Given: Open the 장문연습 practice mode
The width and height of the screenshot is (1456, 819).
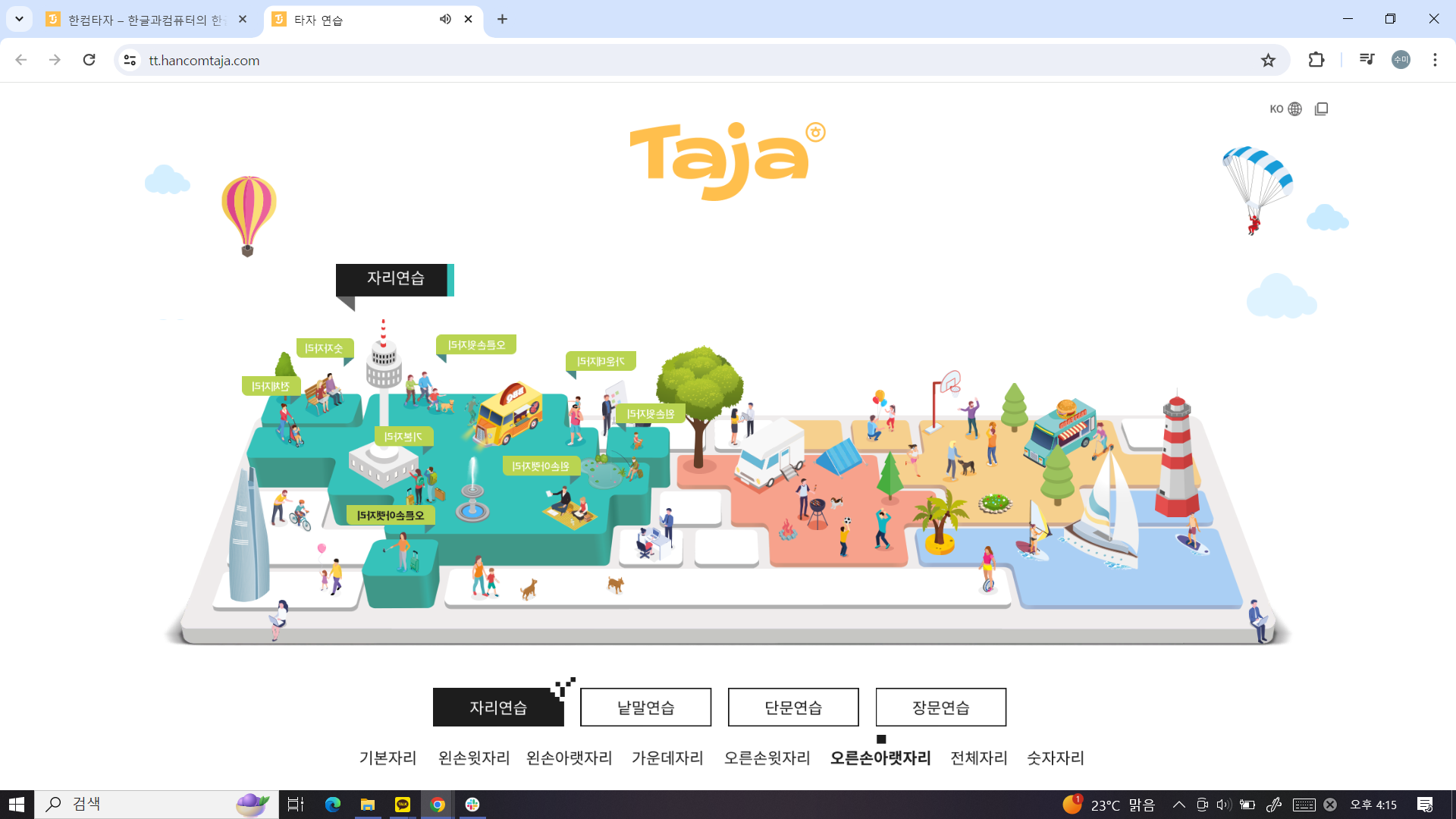Looking at the screenshot, I should [940, 708].
